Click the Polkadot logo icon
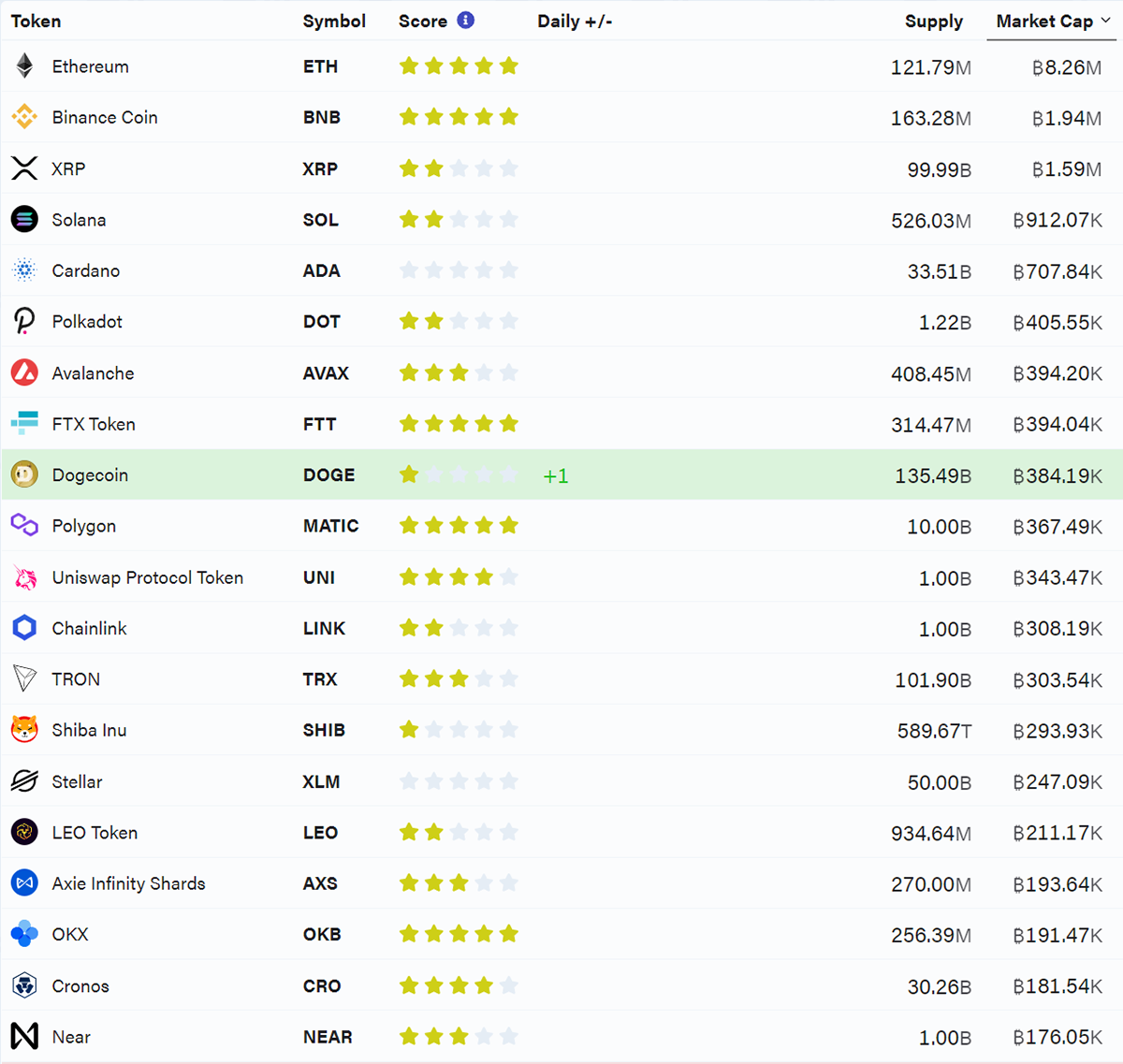Image resolution: width=1123 pixels, height=1064 pixels. pyautogui.click(x=24, y=321)
